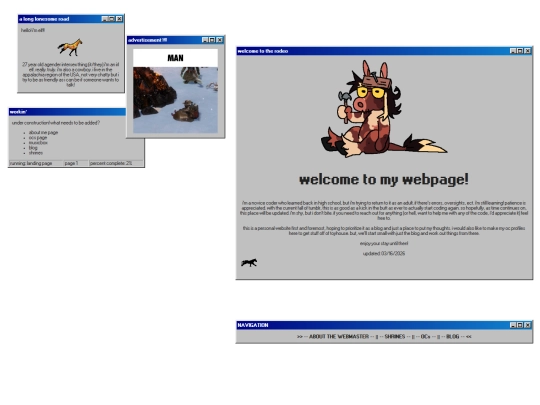Click 'under construction! what needs to be added?' text

tap(56, 123)
